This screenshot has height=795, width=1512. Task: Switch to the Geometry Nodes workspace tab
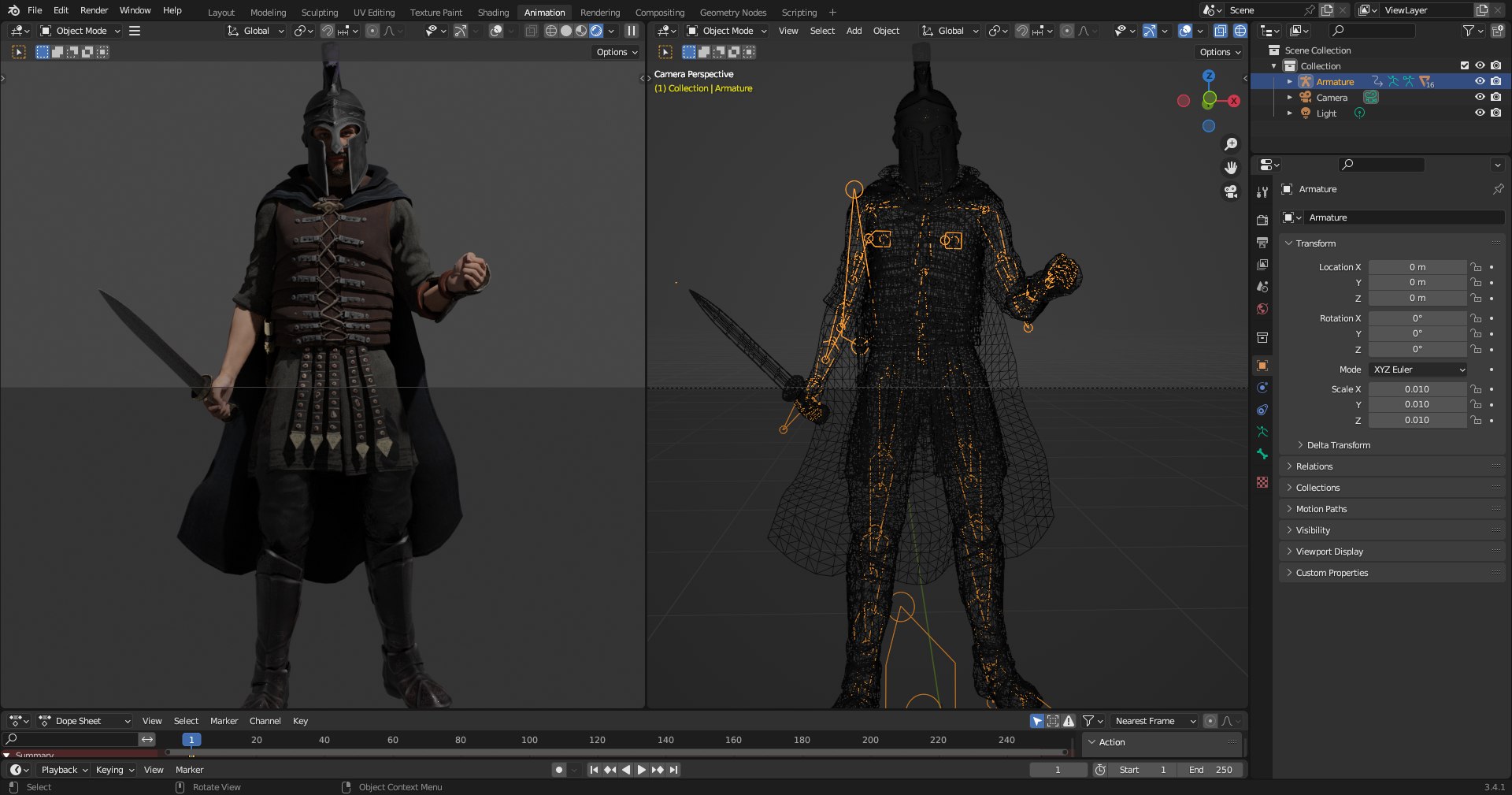[732, 13]
